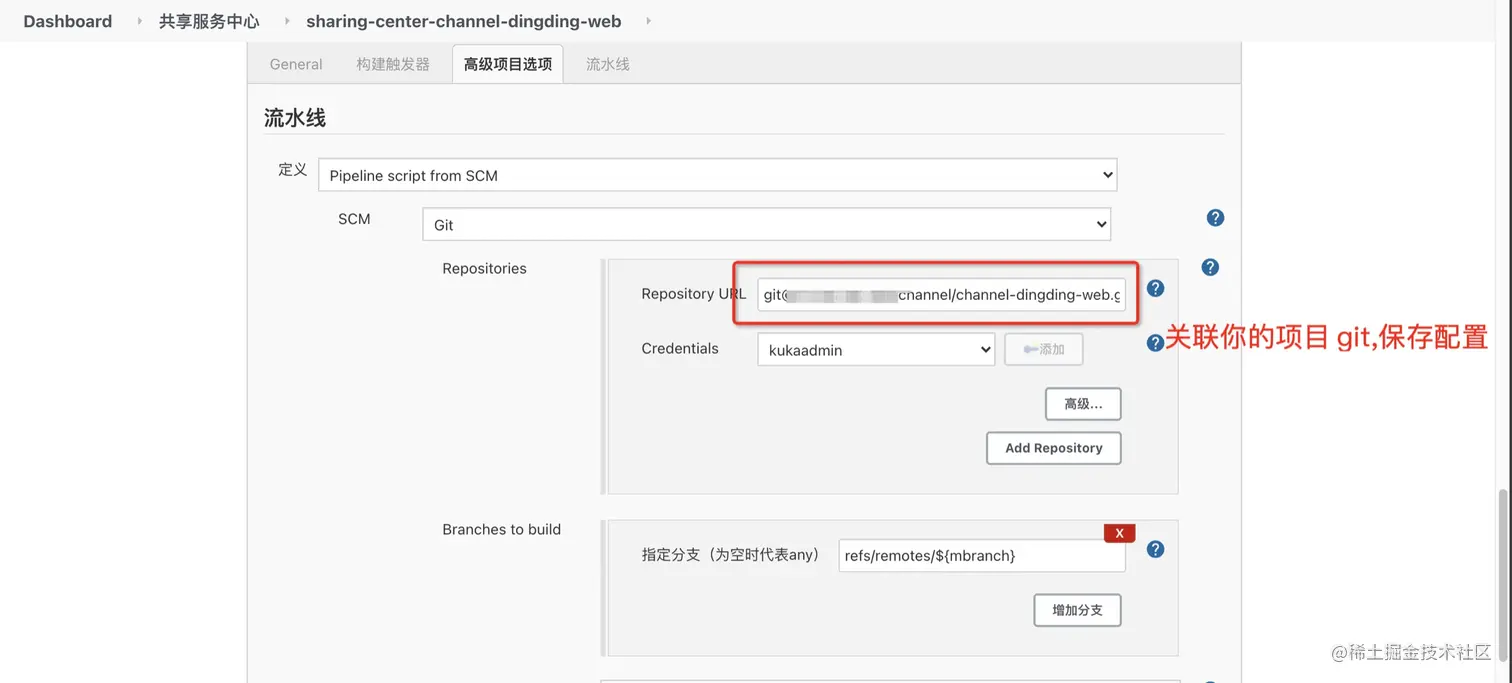Click the Credentials label
The height and width of the screenshot is (683, 1512).
(680, 348)
